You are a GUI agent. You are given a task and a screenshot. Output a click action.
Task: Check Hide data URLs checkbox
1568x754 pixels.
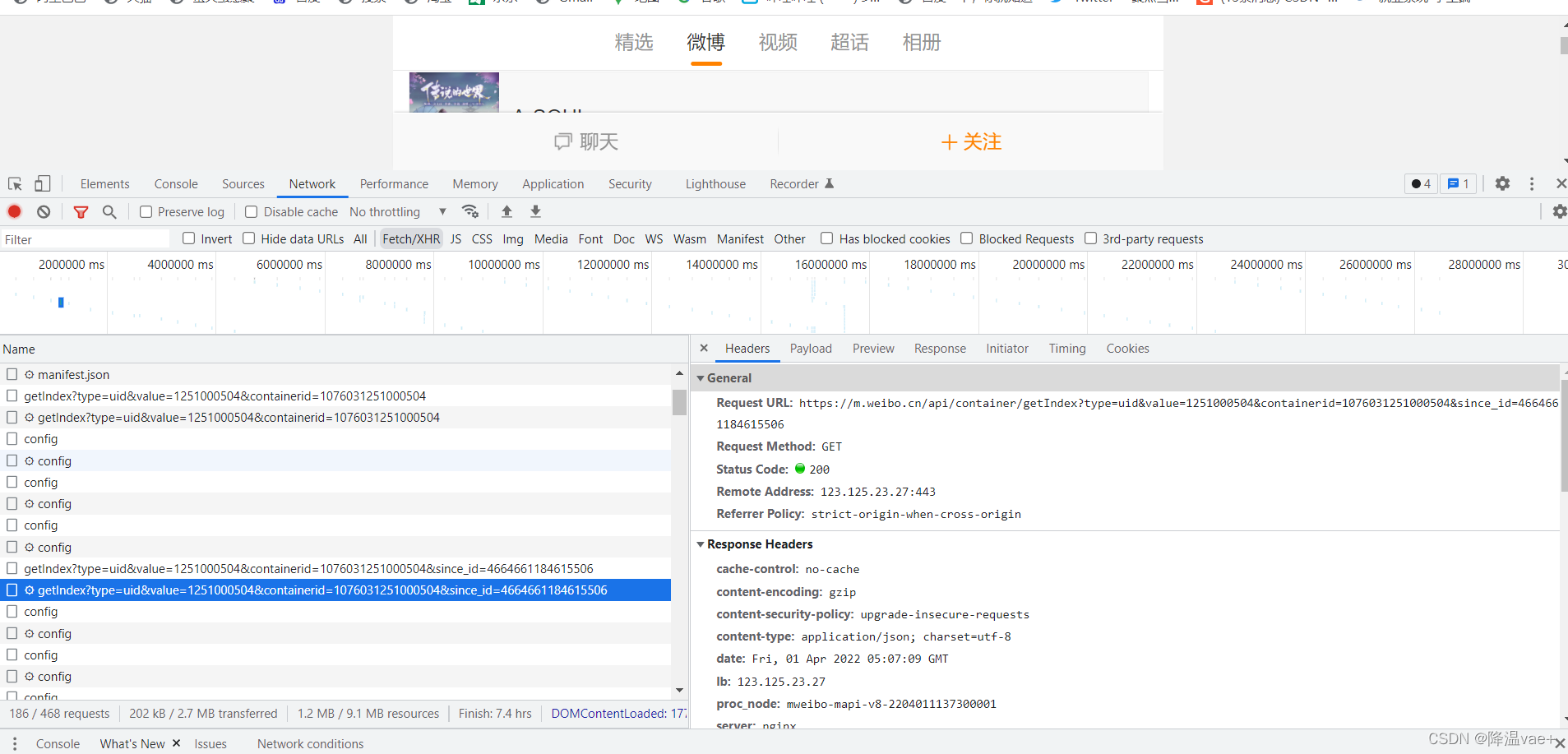click(249, 238)
